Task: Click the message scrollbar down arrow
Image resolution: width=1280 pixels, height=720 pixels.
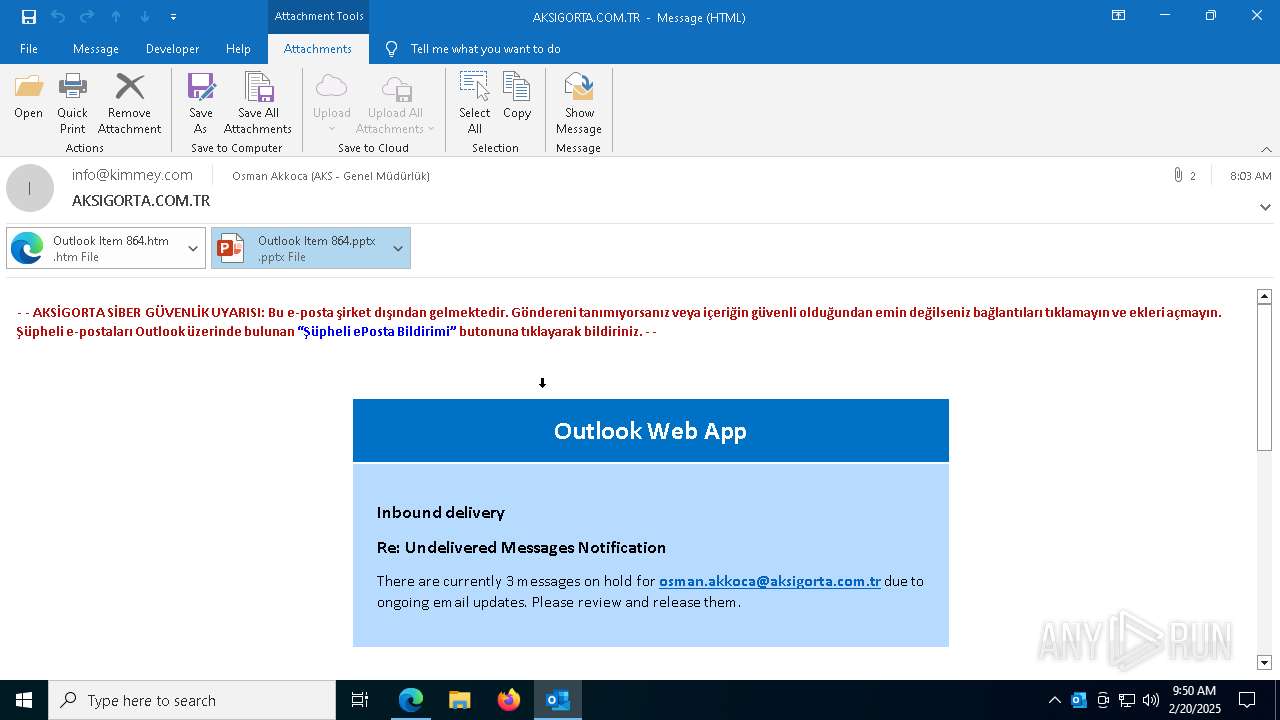Action: point(1264,662)
